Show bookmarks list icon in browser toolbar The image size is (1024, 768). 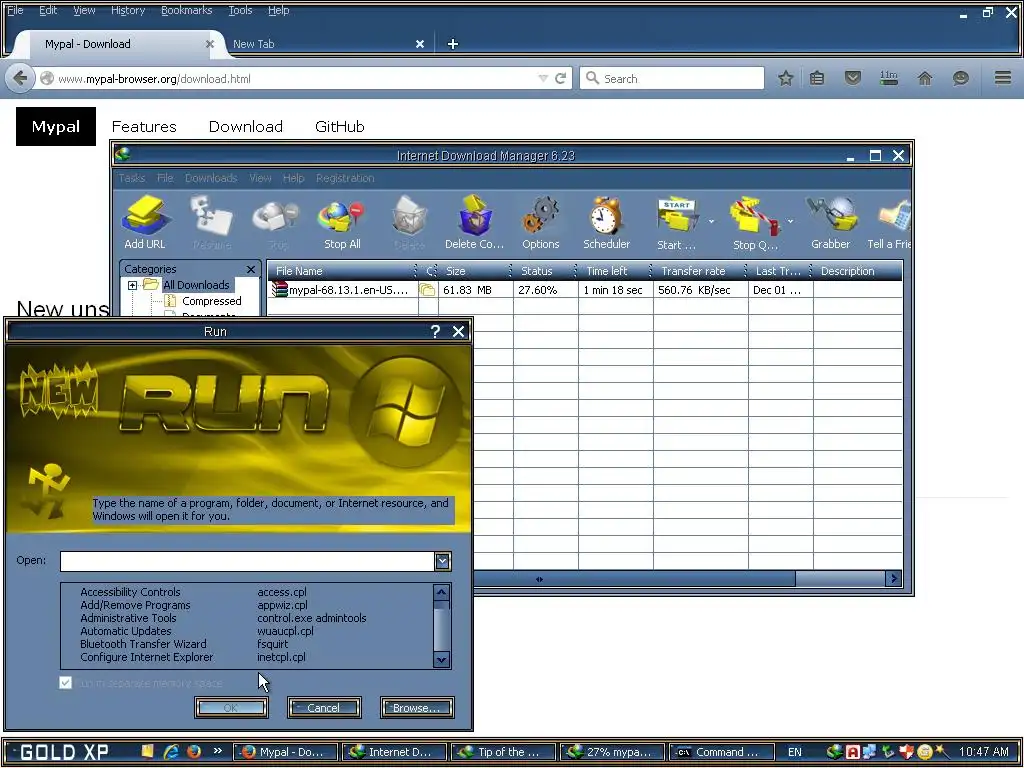tap(817, 78)
